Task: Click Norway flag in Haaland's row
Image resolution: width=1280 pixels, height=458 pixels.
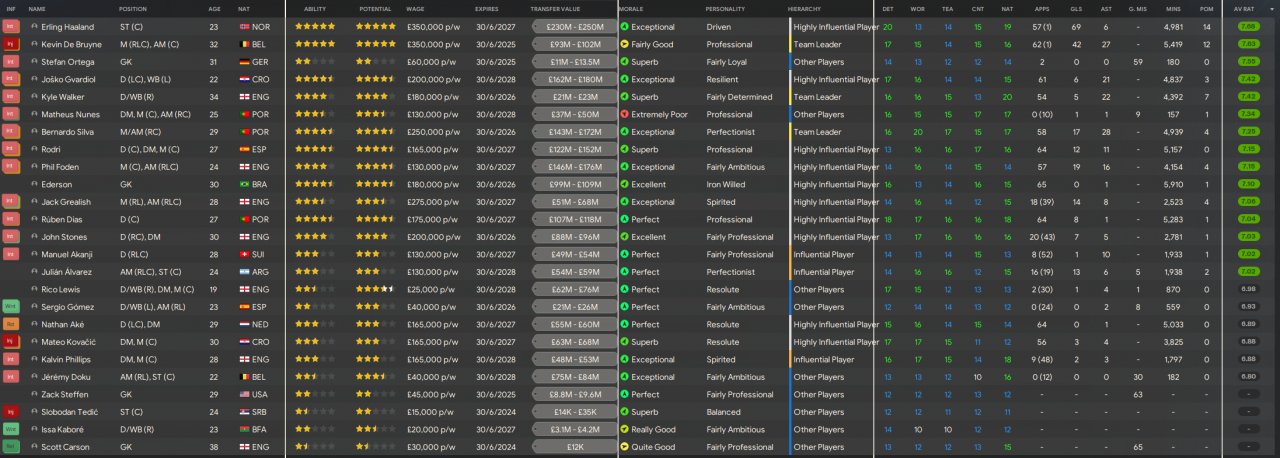Action: tap(244, 27)
